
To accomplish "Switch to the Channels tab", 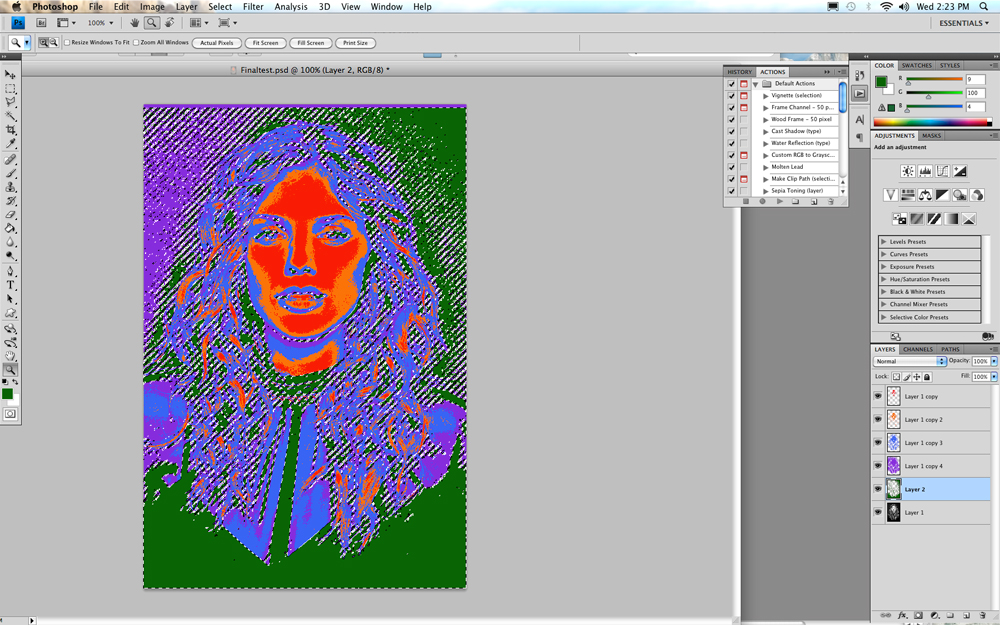I will [918, 349].
